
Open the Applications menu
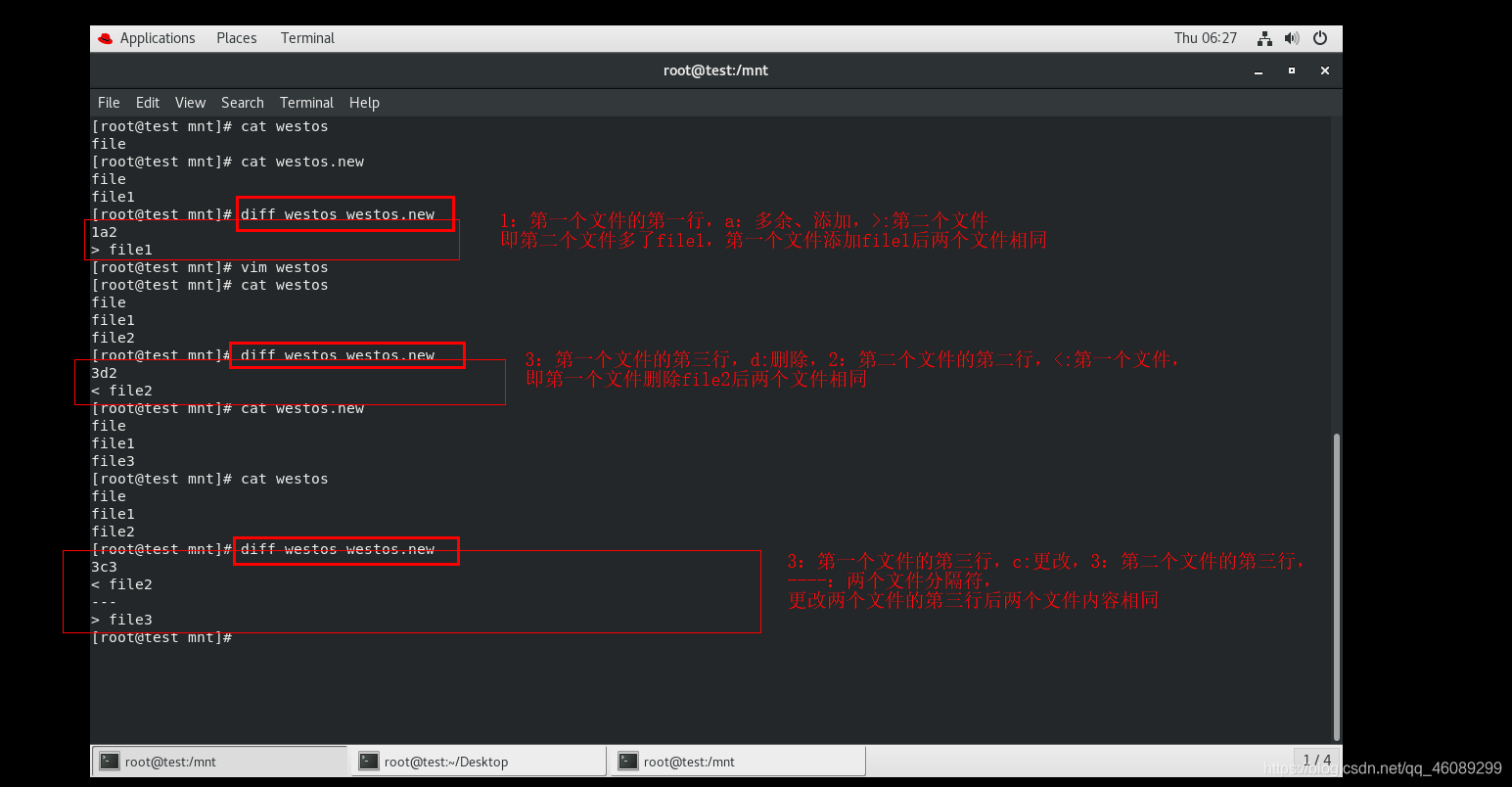click(158, 38)
